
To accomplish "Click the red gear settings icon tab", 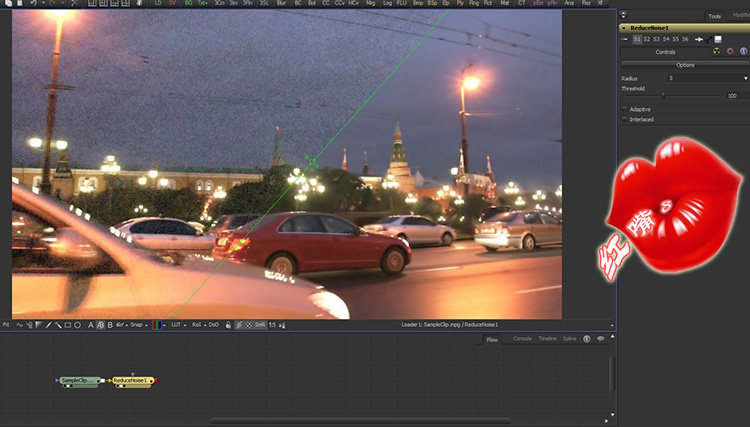I will (730, 51).
